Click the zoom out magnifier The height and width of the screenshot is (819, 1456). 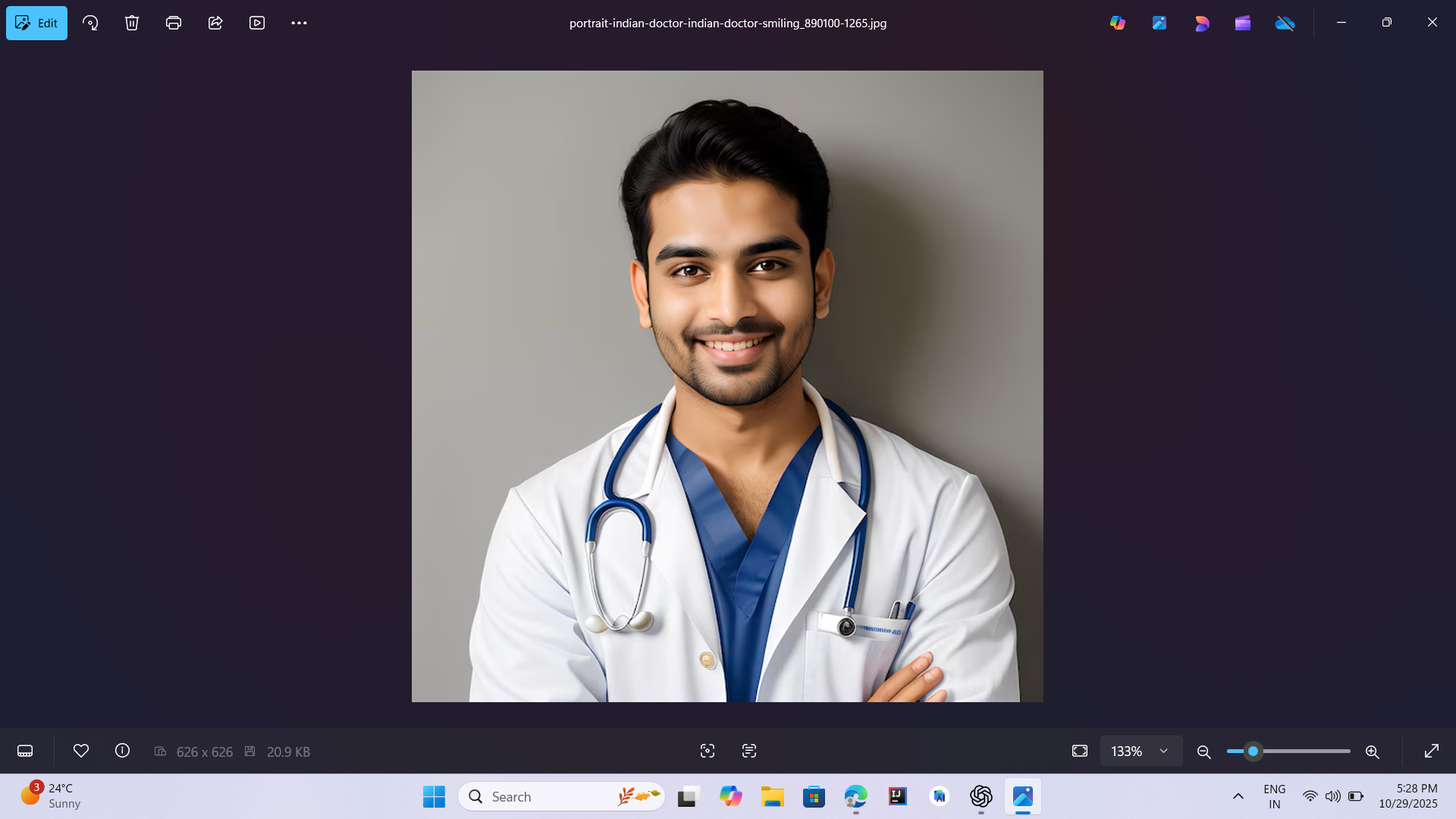pos(1203,752)
